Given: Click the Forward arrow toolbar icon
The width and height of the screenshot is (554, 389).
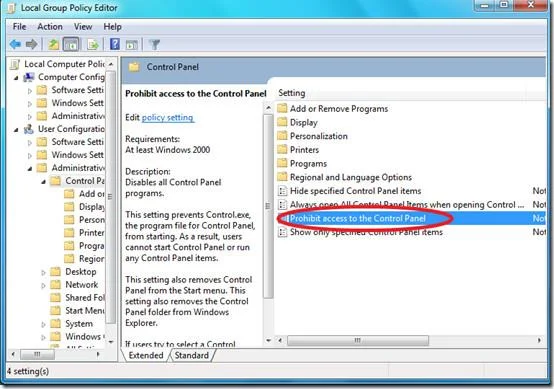Looking at the screenshot, I should tap(31, 45).
